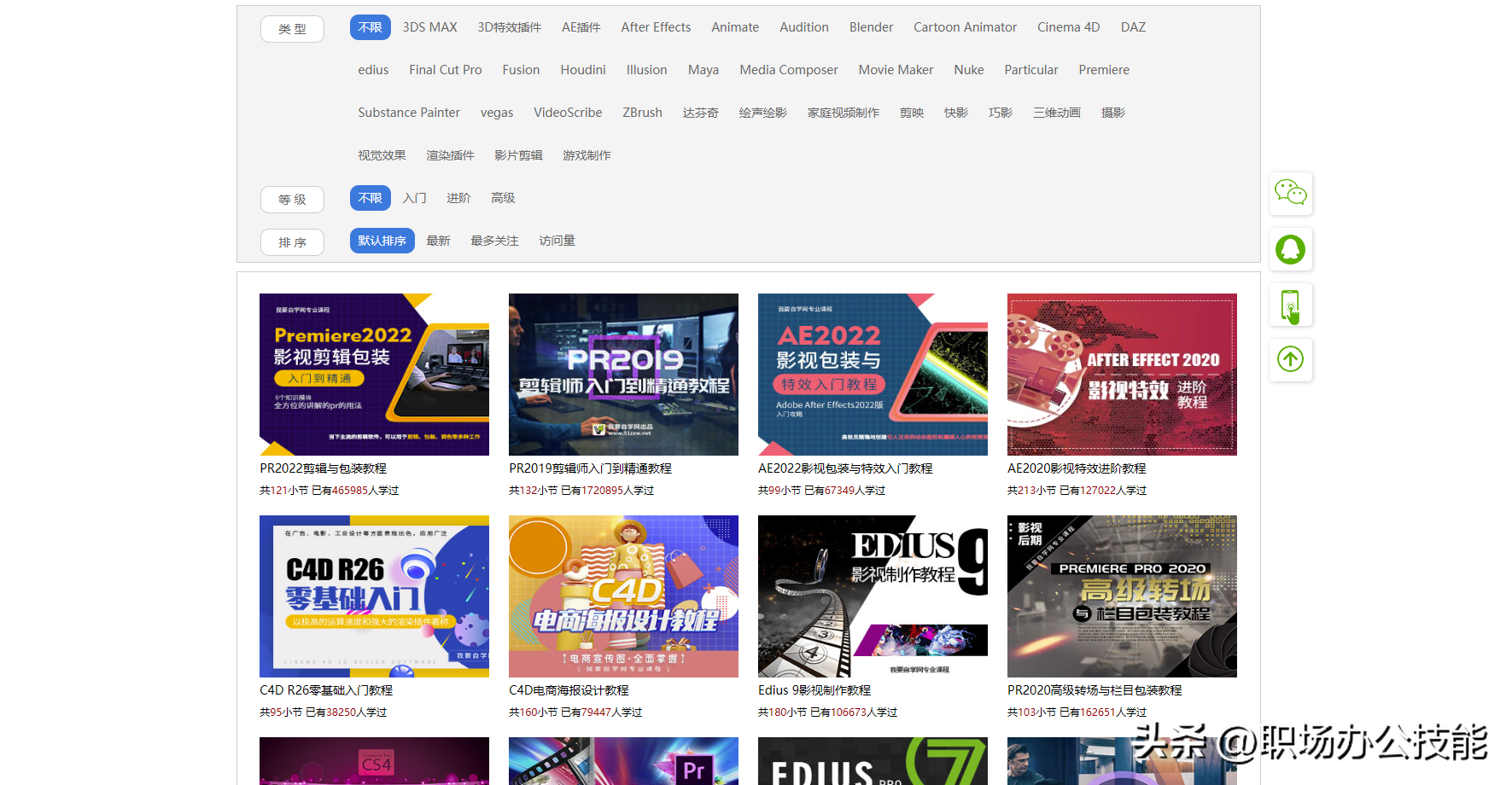This screenshot has width=1512, height=785.
Task: Sort courses by 最多关注
Action: (494, 241)
